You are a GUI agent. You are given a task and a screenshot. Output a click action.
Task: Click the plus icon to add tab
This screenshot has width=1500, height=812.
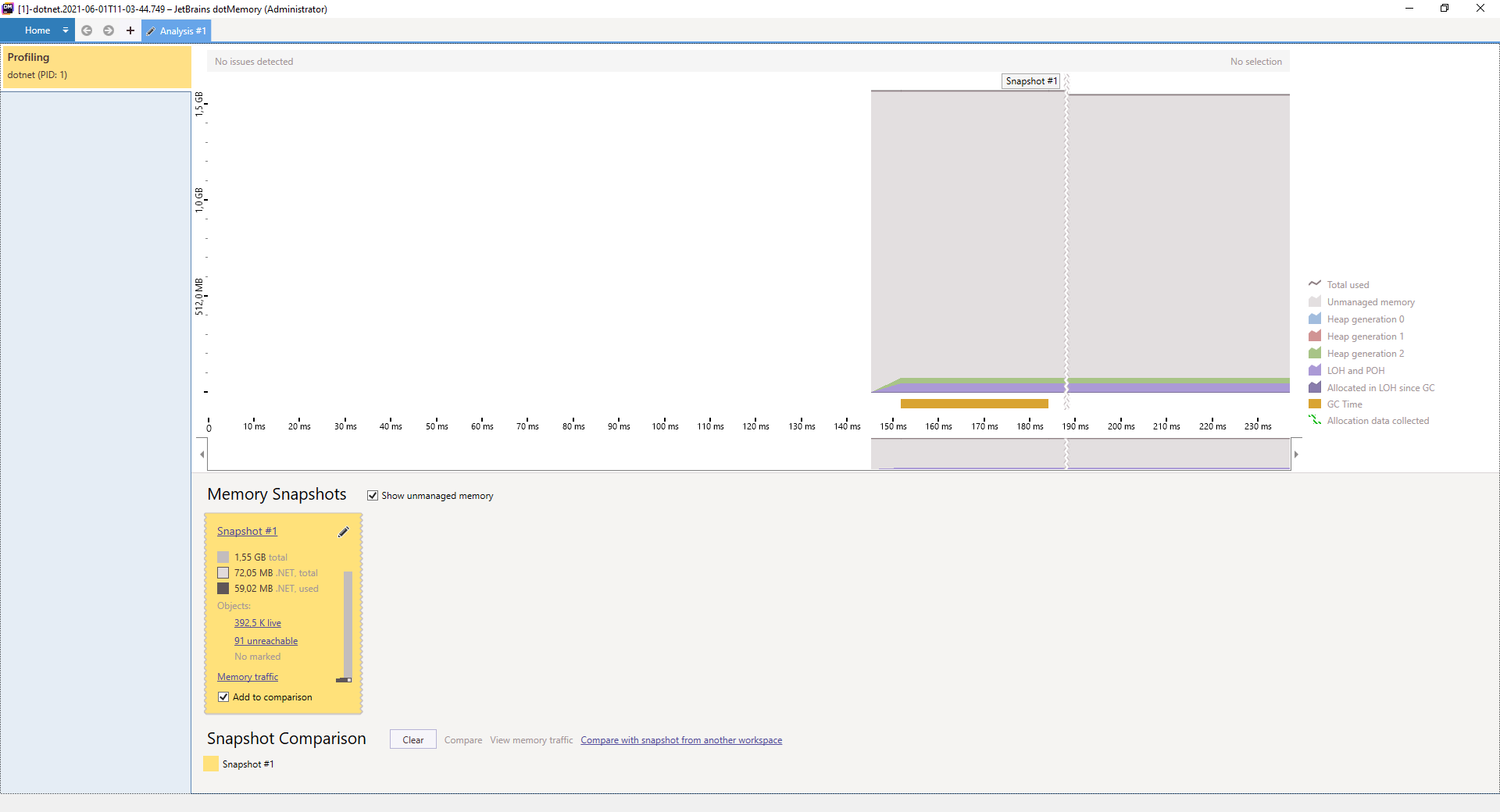[130, 30]
